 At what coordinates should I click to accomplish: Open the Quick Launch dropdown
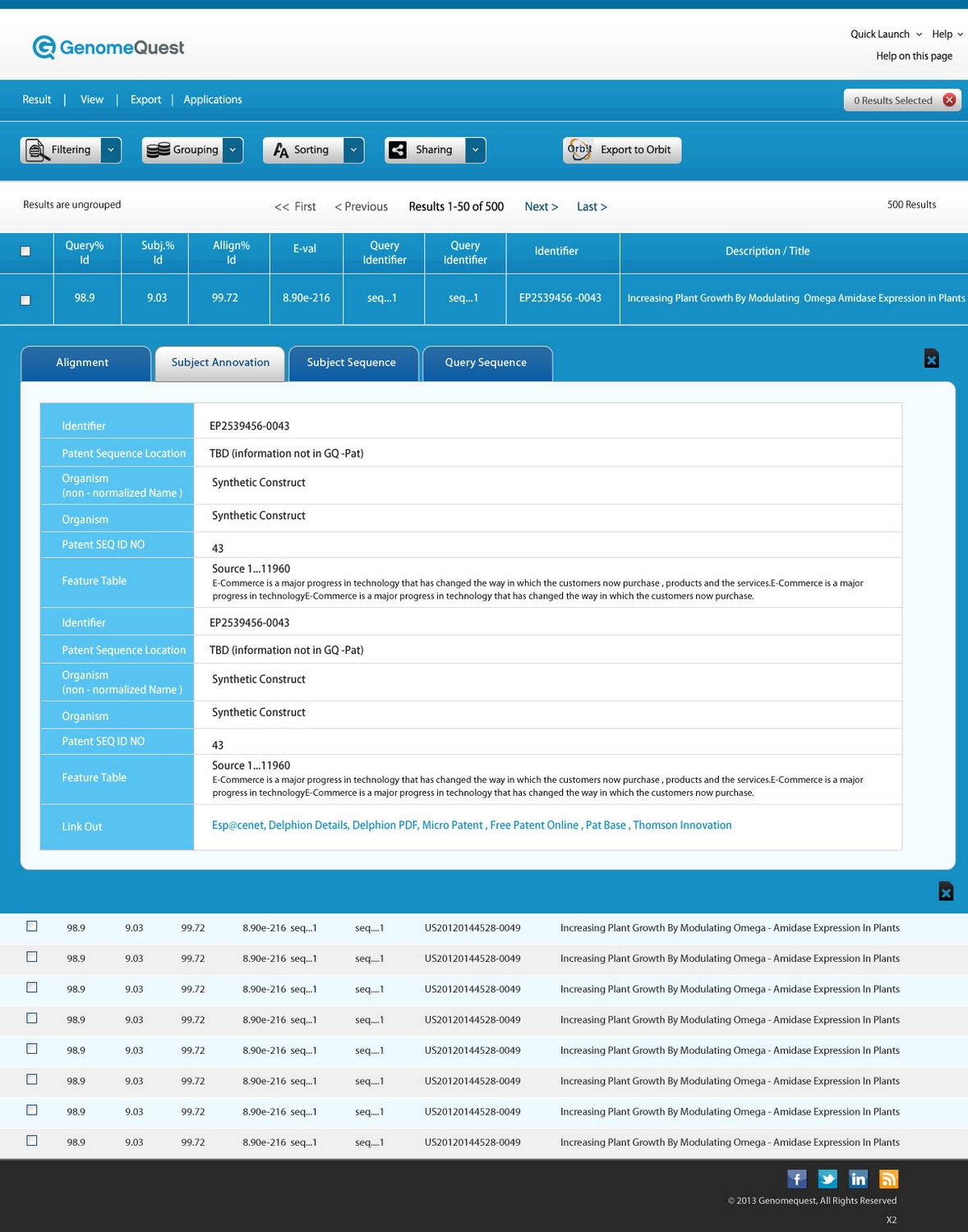[886, 34]
